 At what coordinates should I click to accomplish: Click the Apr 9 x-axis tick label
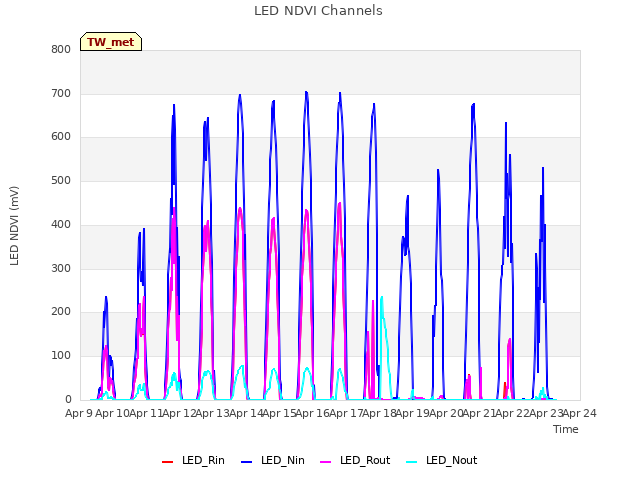pyautogui.click(x=78, y=413)
